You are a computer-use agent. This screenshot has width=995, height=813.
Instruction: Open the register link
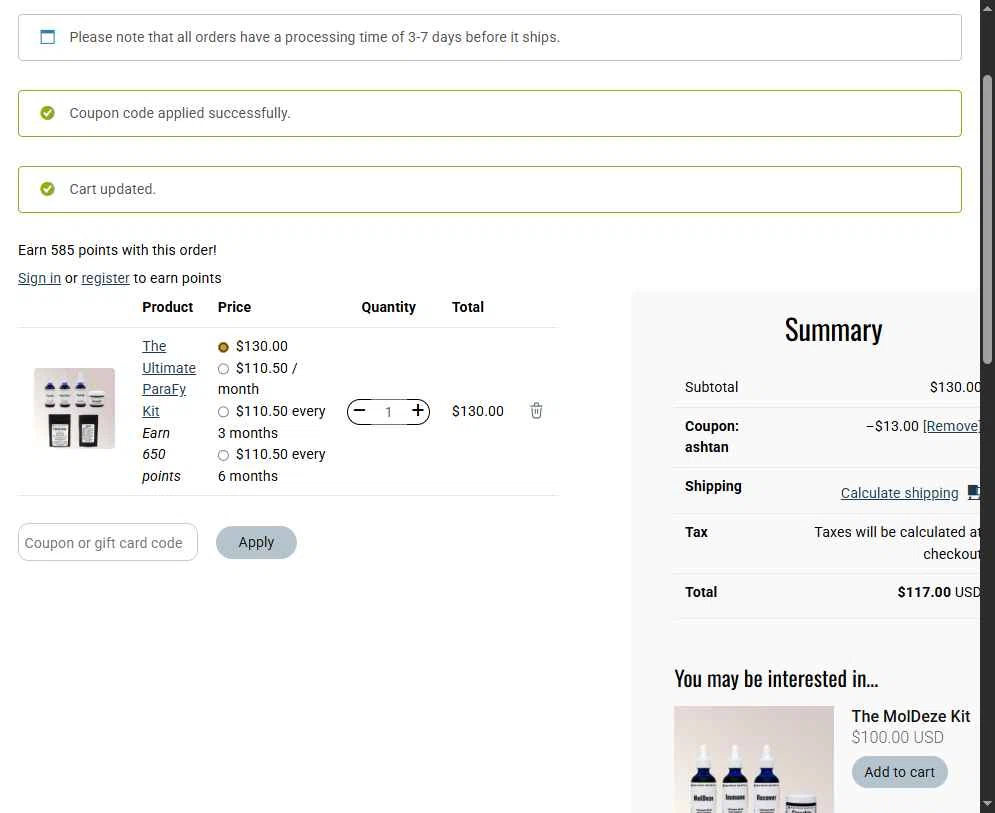[105, 278]
